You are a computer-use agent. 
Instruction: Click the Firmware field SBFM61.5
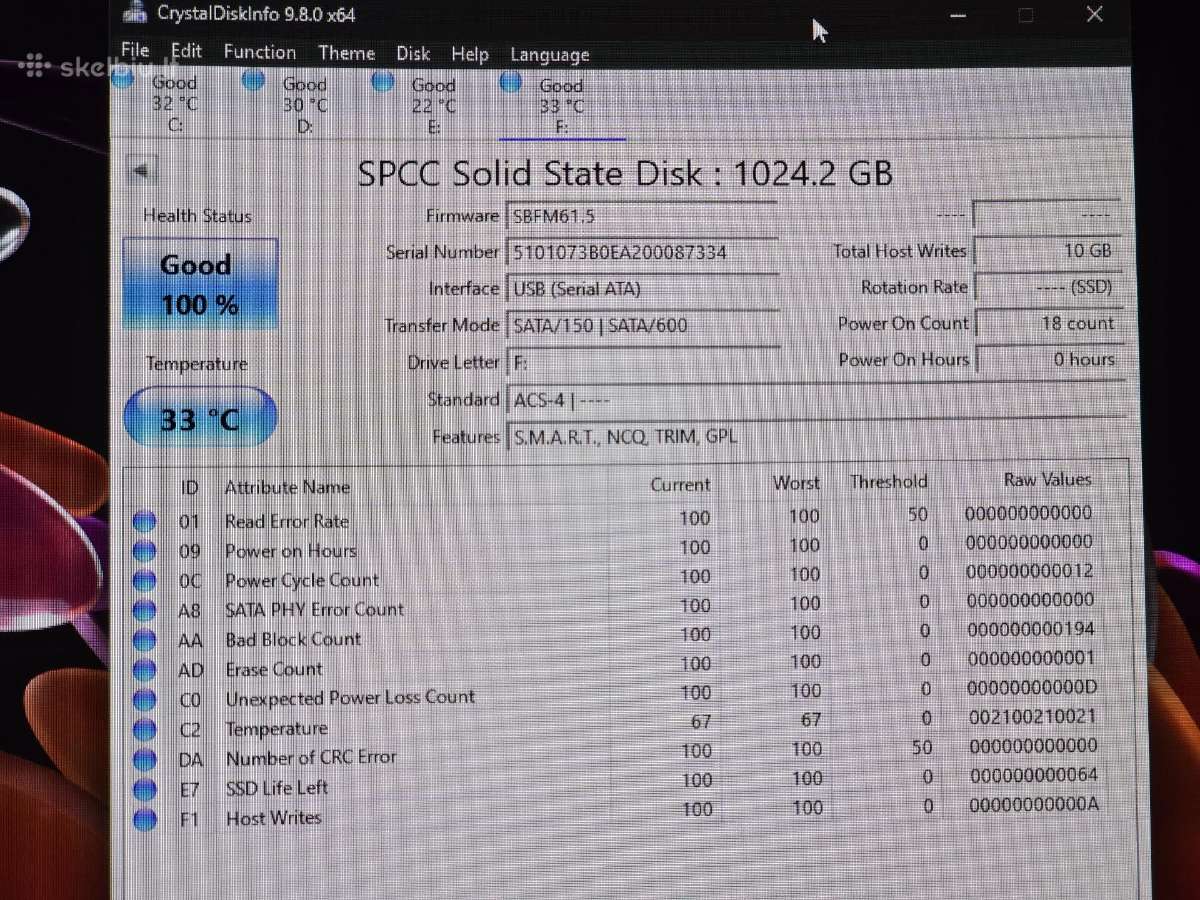[x=642, y=215]
